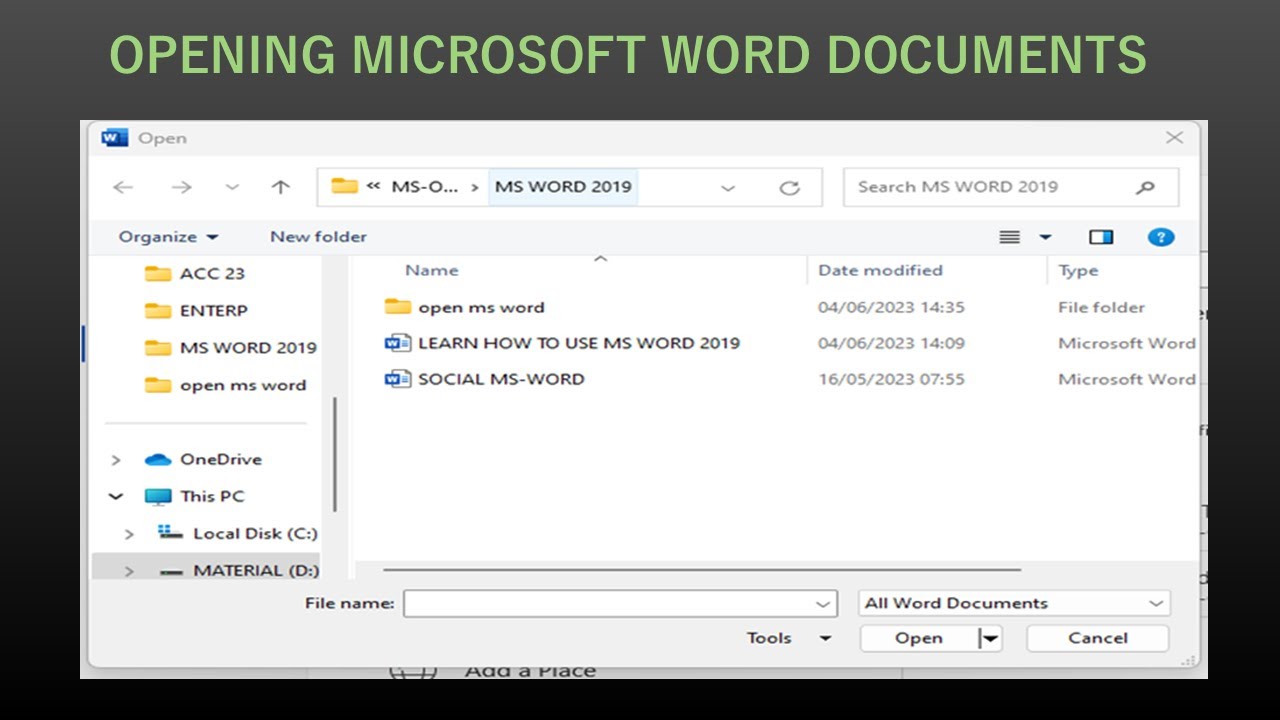Select This PC in navigation pane
The height and width of the screenshot is (720, 1280).
click(195, 496)
